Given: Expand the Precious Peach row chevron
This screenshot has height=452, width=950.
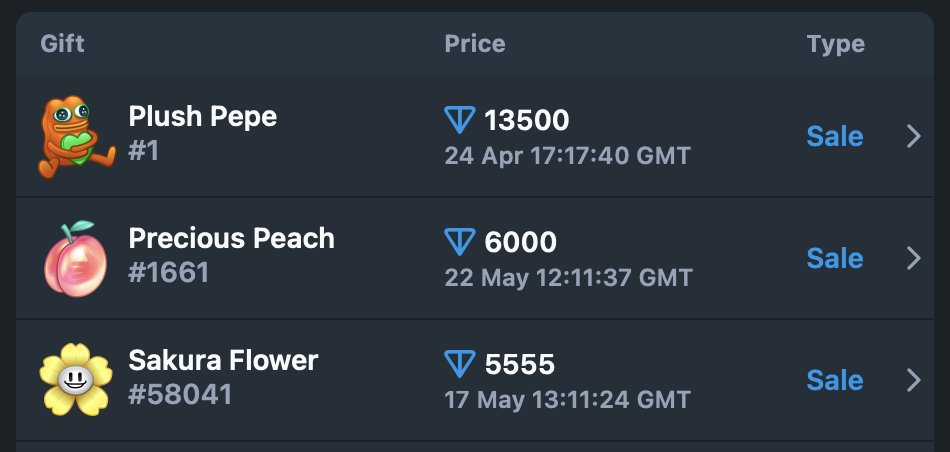Looking at the screenshot, I should [914, 259].
